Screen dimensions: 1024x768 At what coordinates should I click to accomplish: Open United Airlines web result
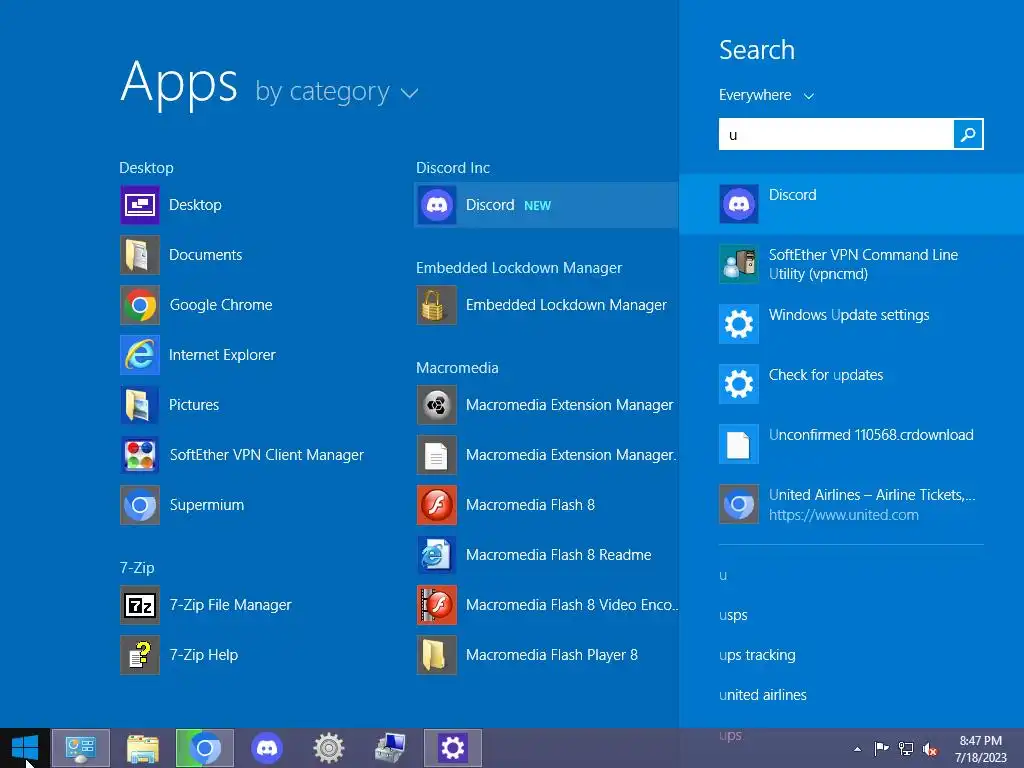click(851, 504)
